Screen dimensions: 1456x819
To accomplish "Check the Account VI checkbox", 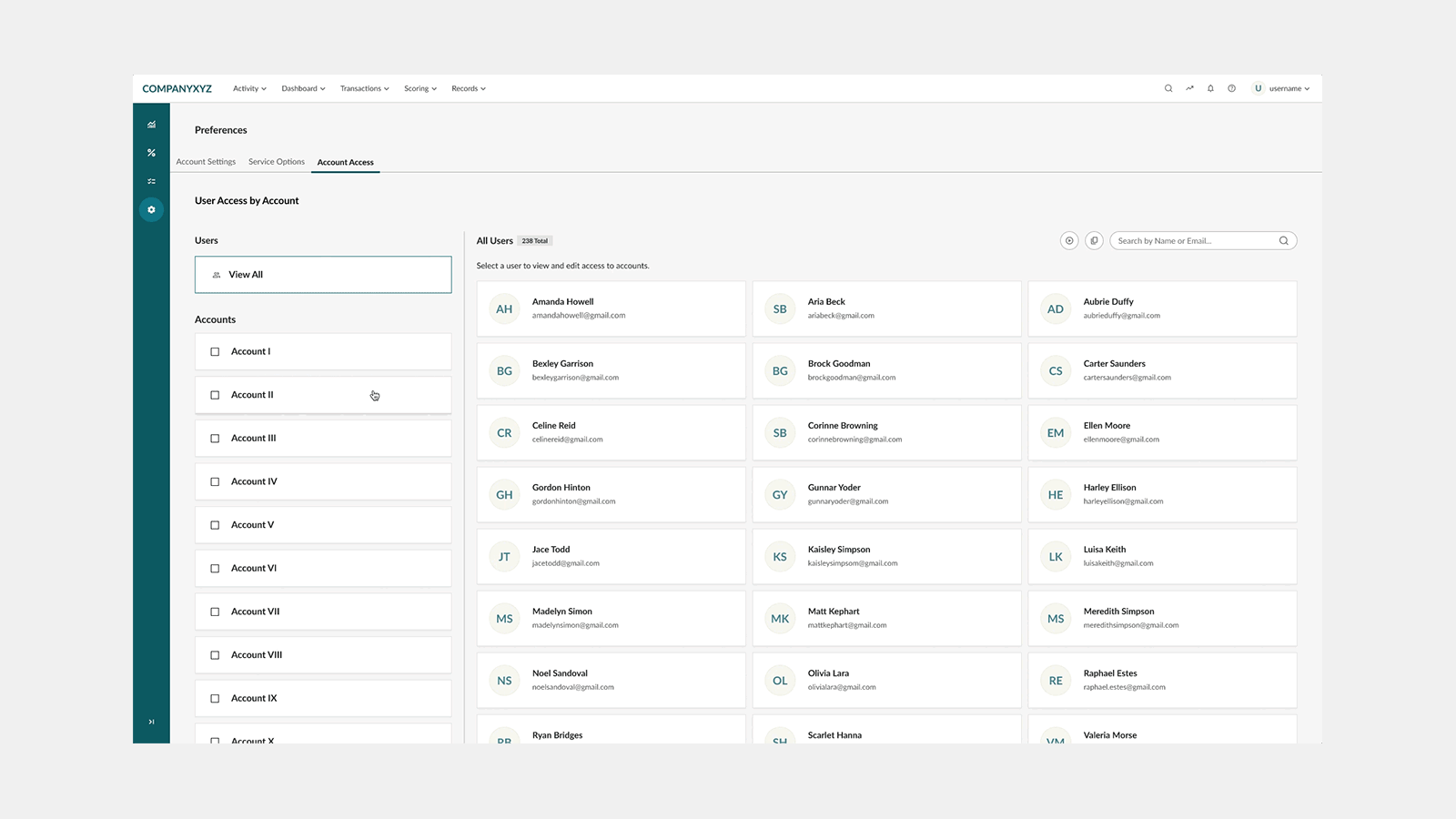I will tap(215, 569).
